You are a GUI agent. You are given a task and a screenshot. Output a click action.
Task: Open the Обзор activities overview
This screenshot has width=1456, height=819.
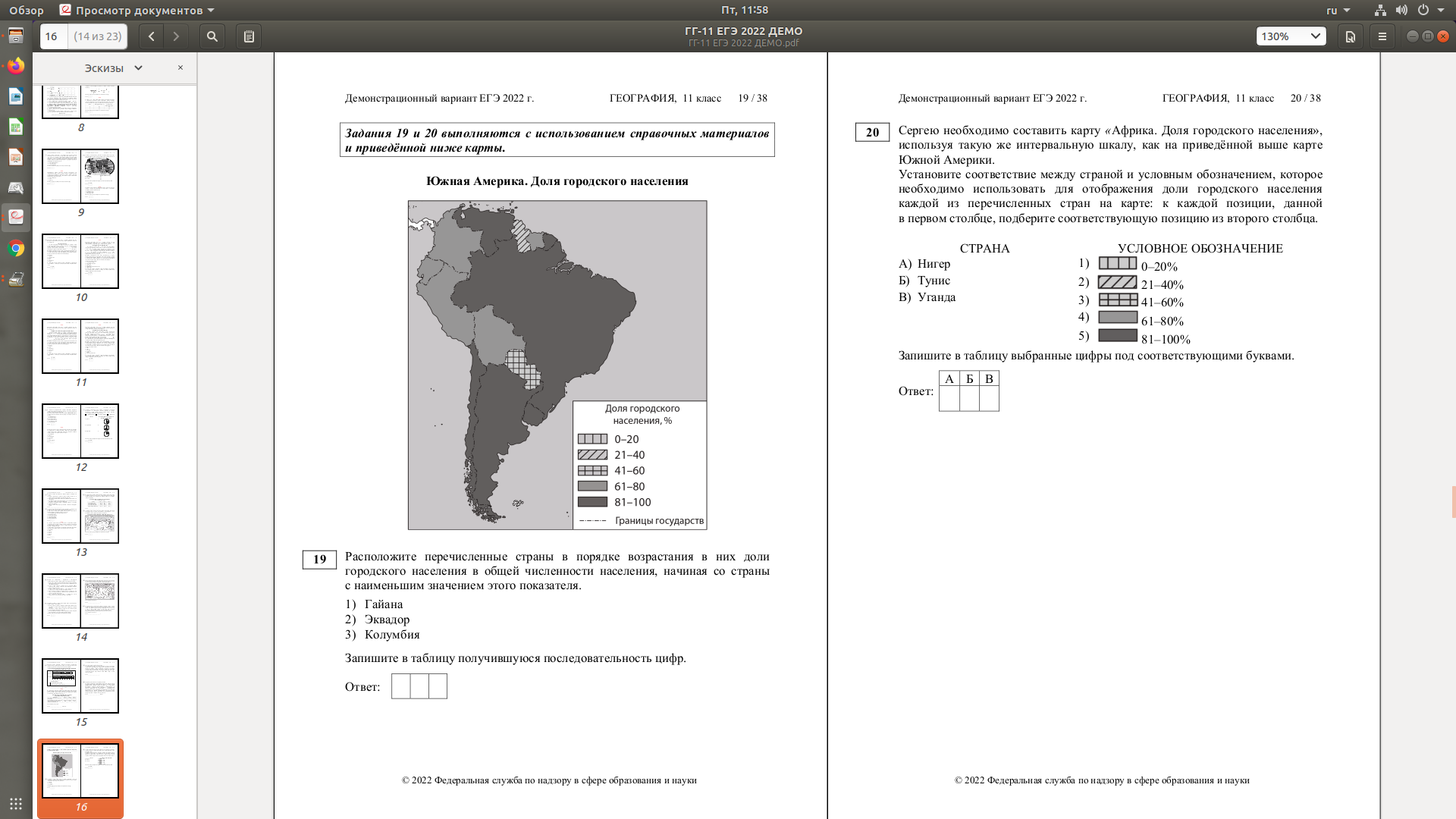[27, 11]
